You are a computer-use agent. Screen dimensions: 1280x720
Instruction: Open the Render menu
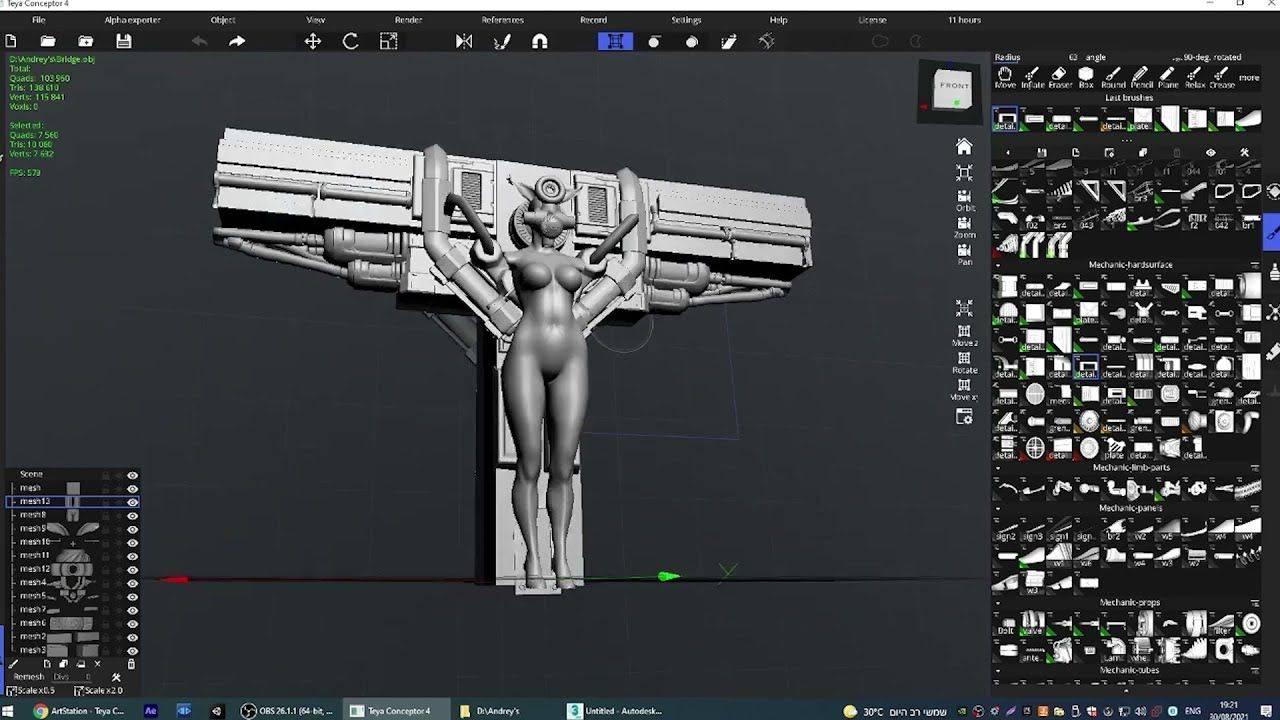pyautogui.click(x=408, y=20)
